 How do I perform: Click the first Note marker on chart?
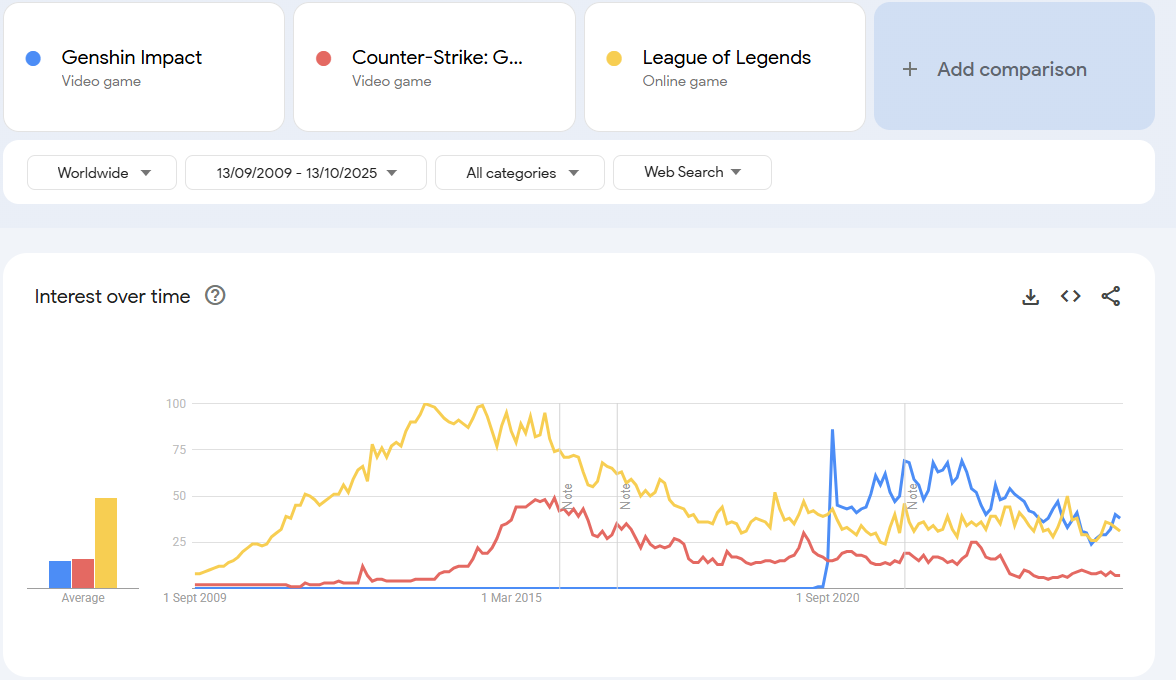click(x=567, y=497)
